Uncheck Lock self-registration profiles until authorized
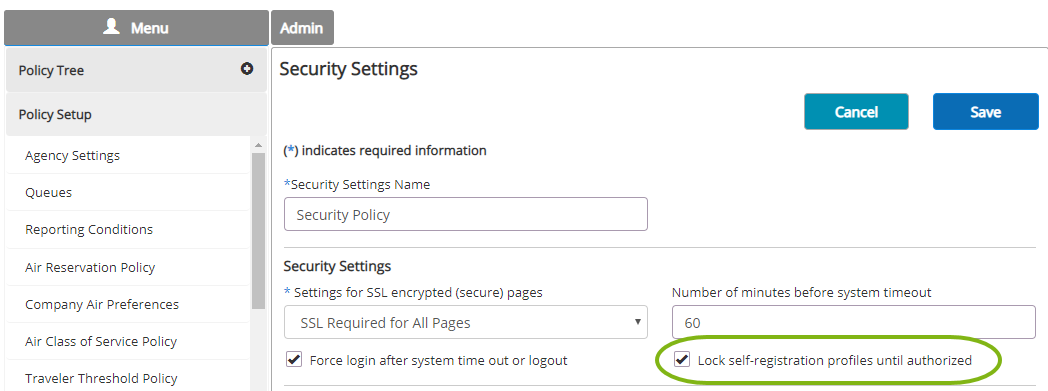The height and width of the screenshot is (391, 1048). (682, 360)
